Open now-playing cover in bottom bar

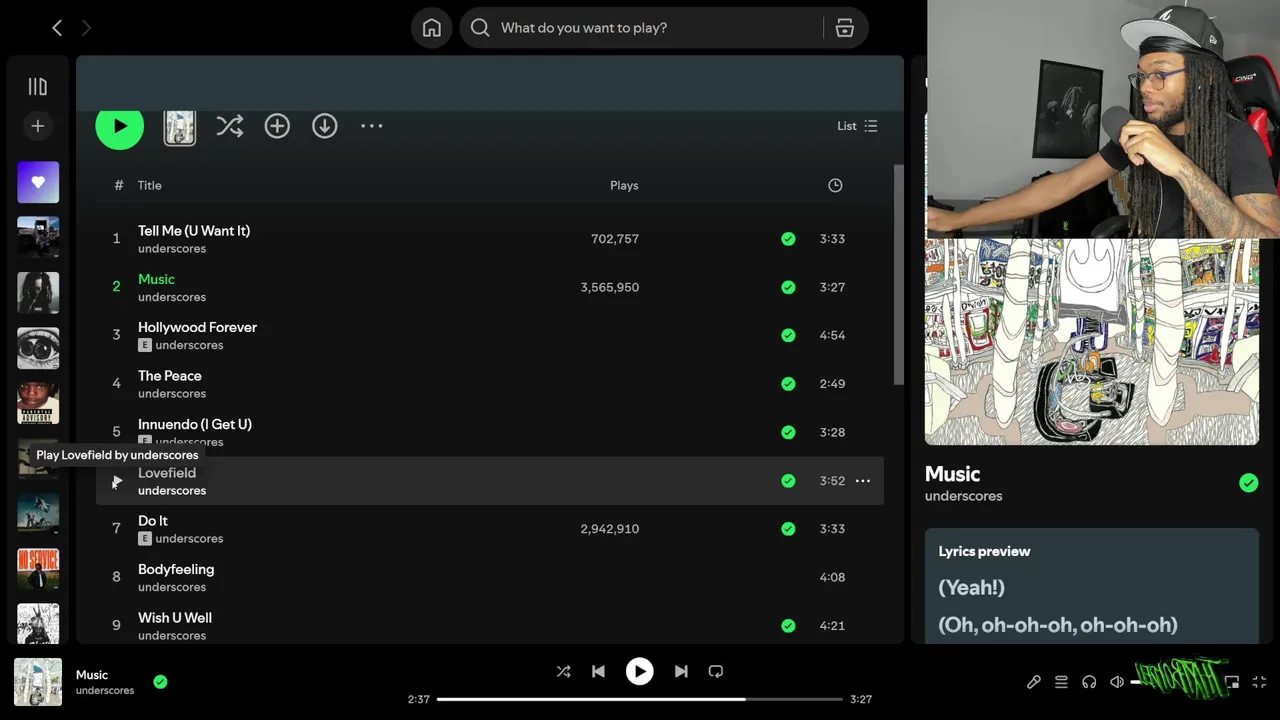[38, 682]
